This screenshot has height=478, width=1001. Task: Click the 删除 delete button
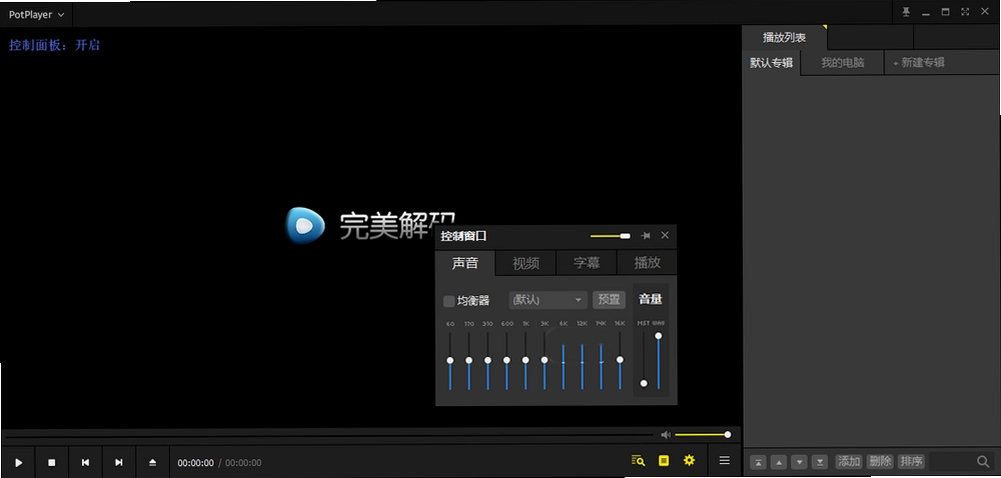pyautogui.click(x=880, y=461)
